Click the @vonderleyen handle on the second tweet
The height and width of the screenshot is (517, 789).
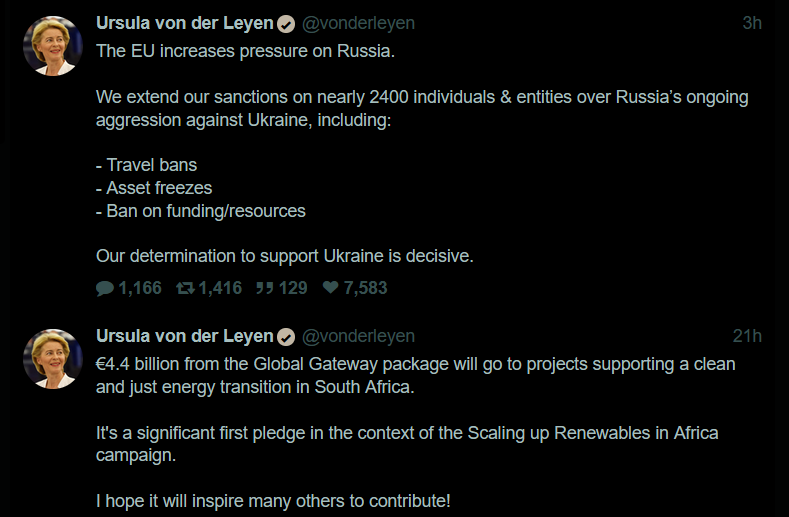point(358,336)
